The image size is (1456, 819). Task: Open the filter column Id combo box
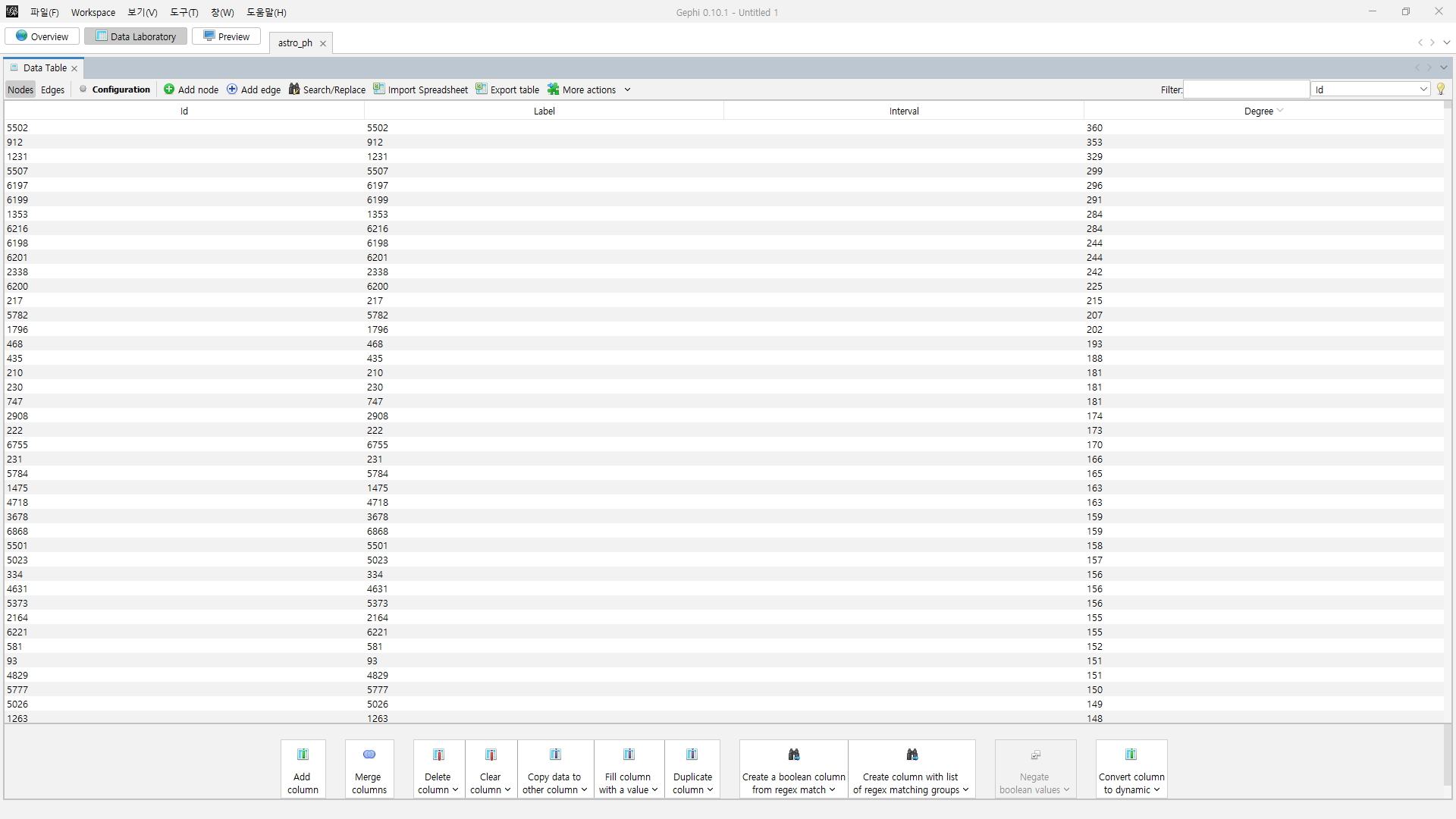[1371, 89]
